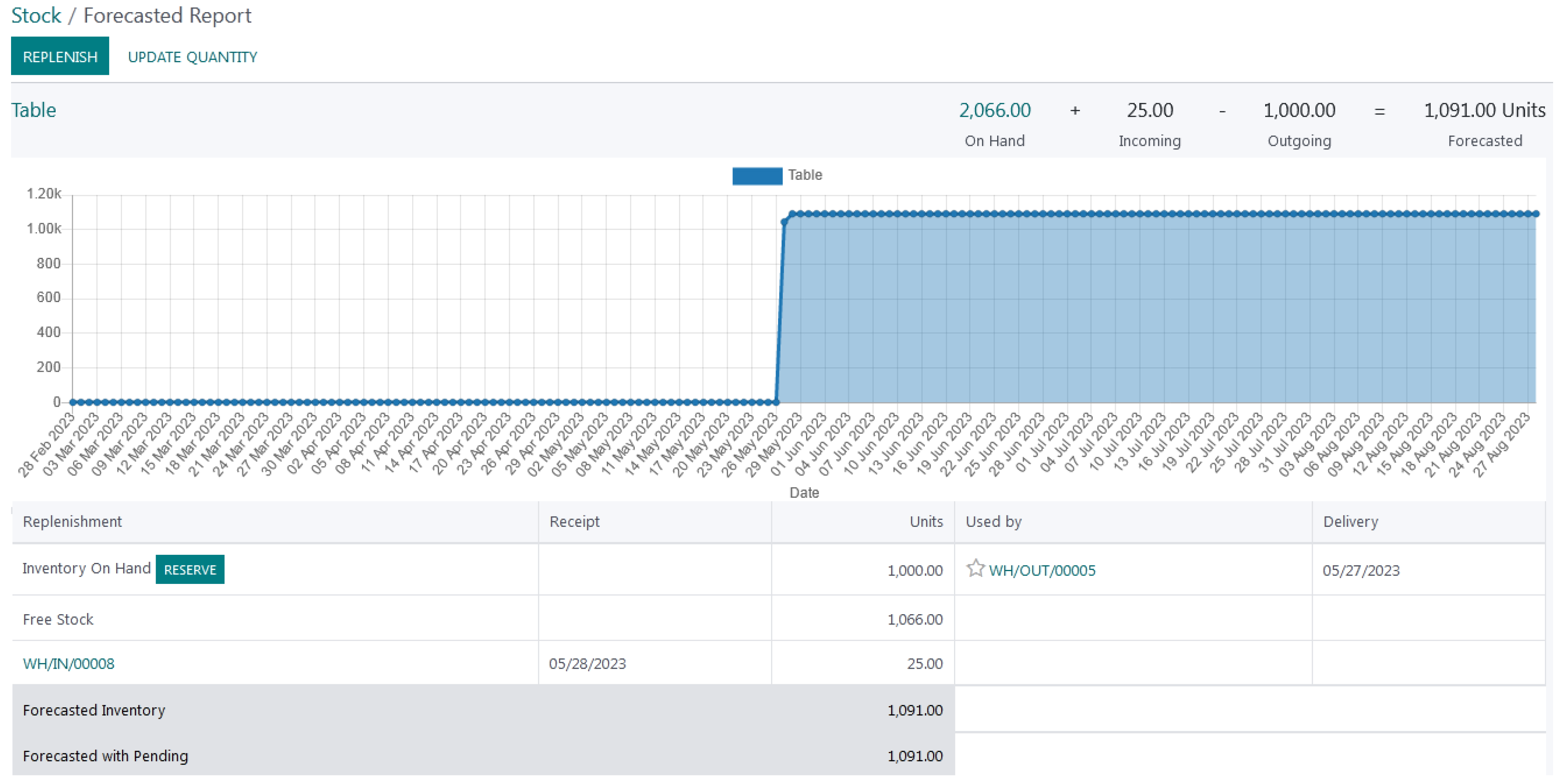Click UPDATE QUANTITY button
The width and height of the screenshot is (1566, 784).
click(192, 57)
